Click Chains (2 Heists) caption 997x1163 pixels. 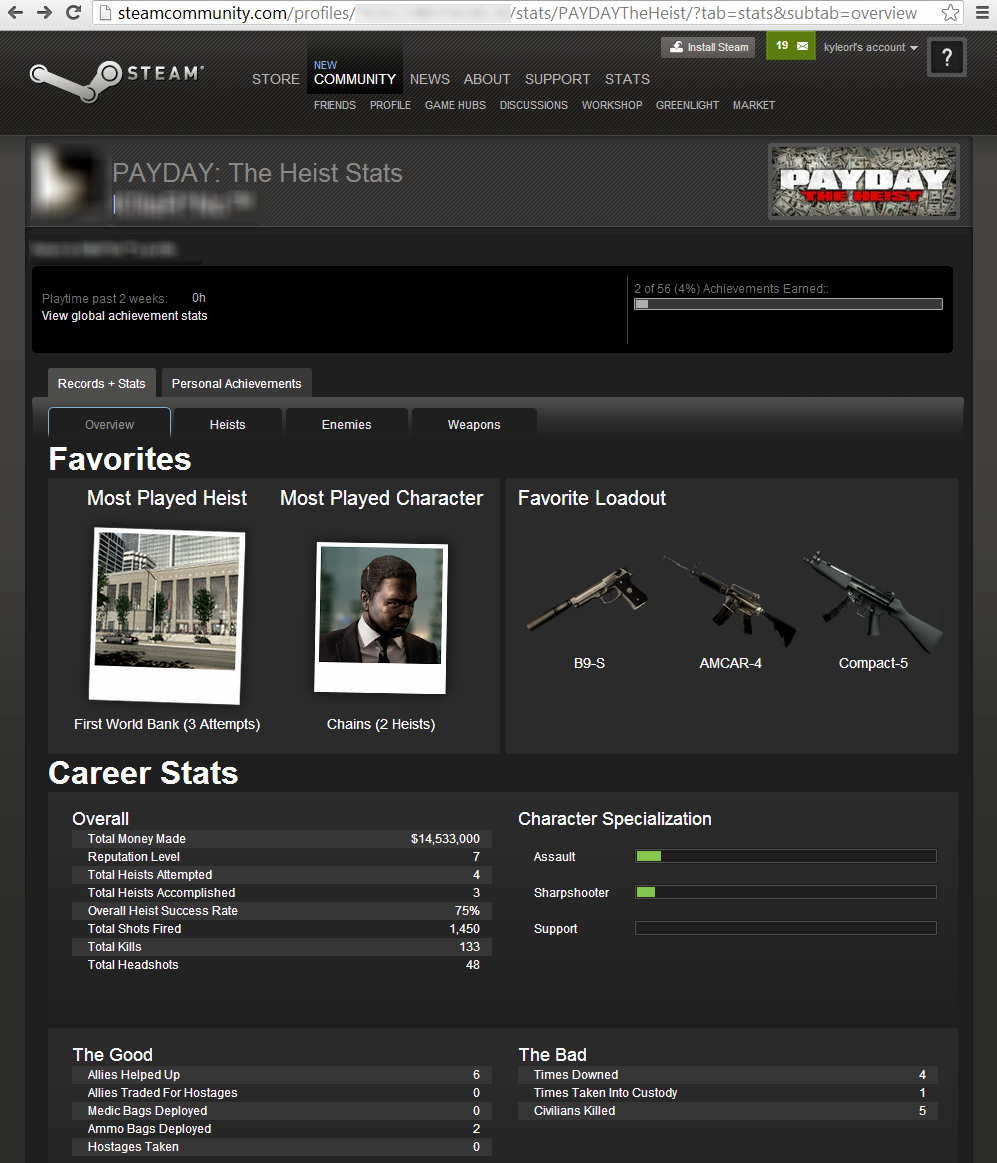(381, 724)
